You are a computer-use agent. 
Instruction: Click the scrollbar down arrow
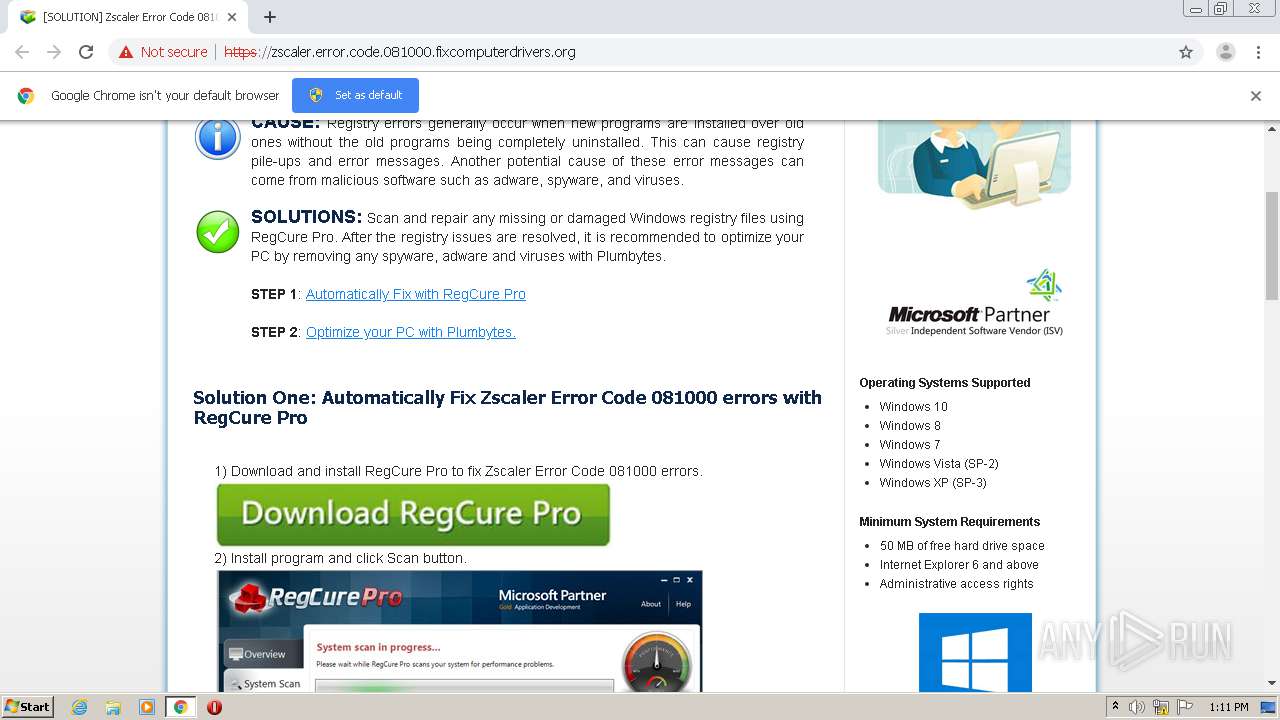(x=1272, y=683)
